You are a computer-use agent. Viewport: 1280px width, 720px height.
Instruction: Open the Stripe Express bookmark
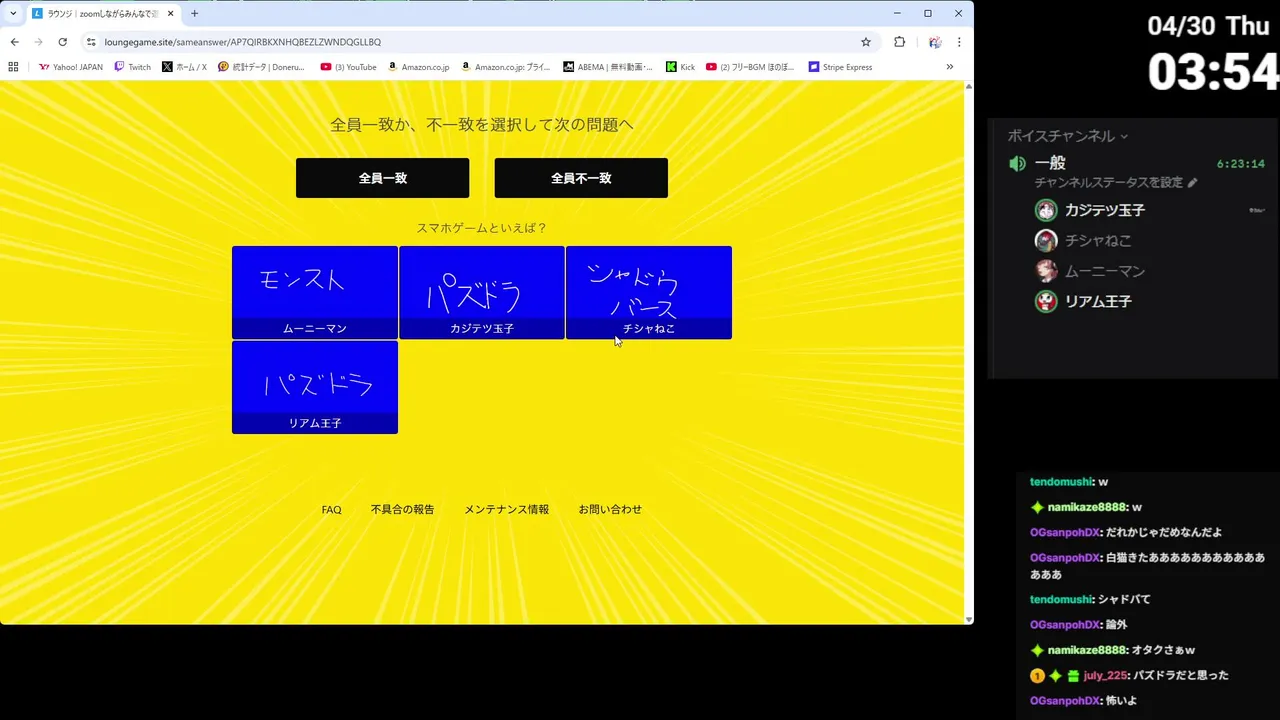tap(840, 67)
